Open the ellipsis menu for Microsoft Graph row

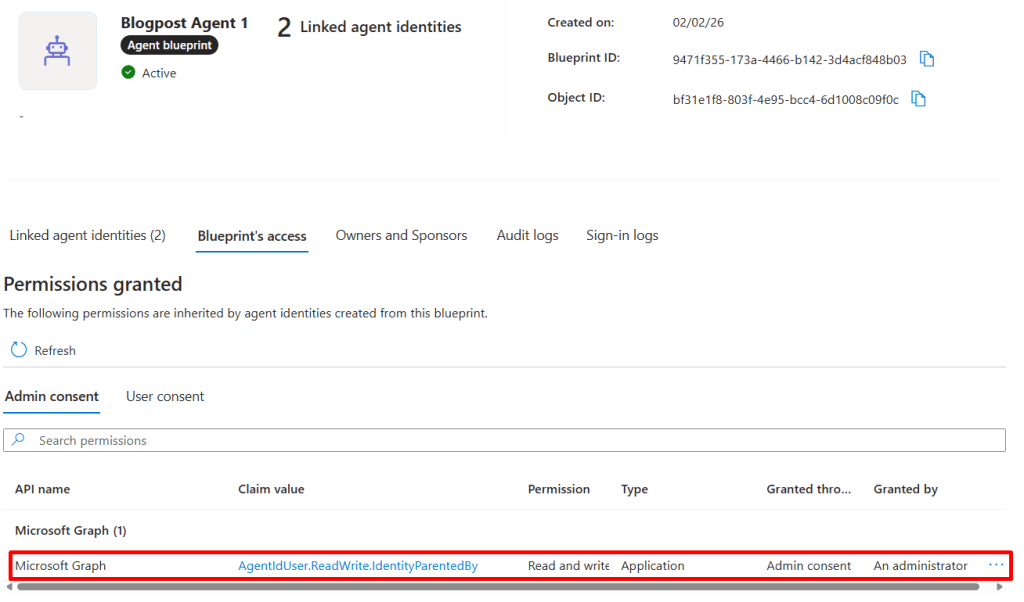click(x=995, y=565)
